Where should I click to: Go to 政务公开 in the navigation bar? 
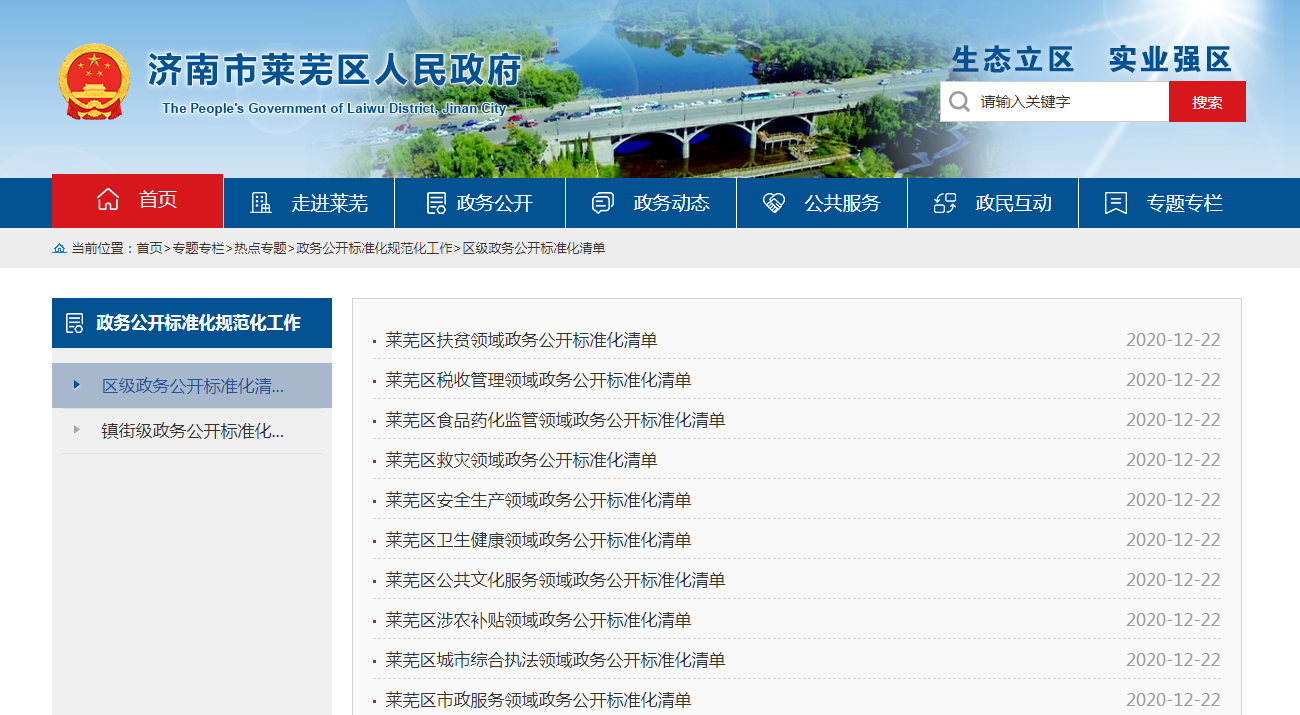tap(480, 203)
